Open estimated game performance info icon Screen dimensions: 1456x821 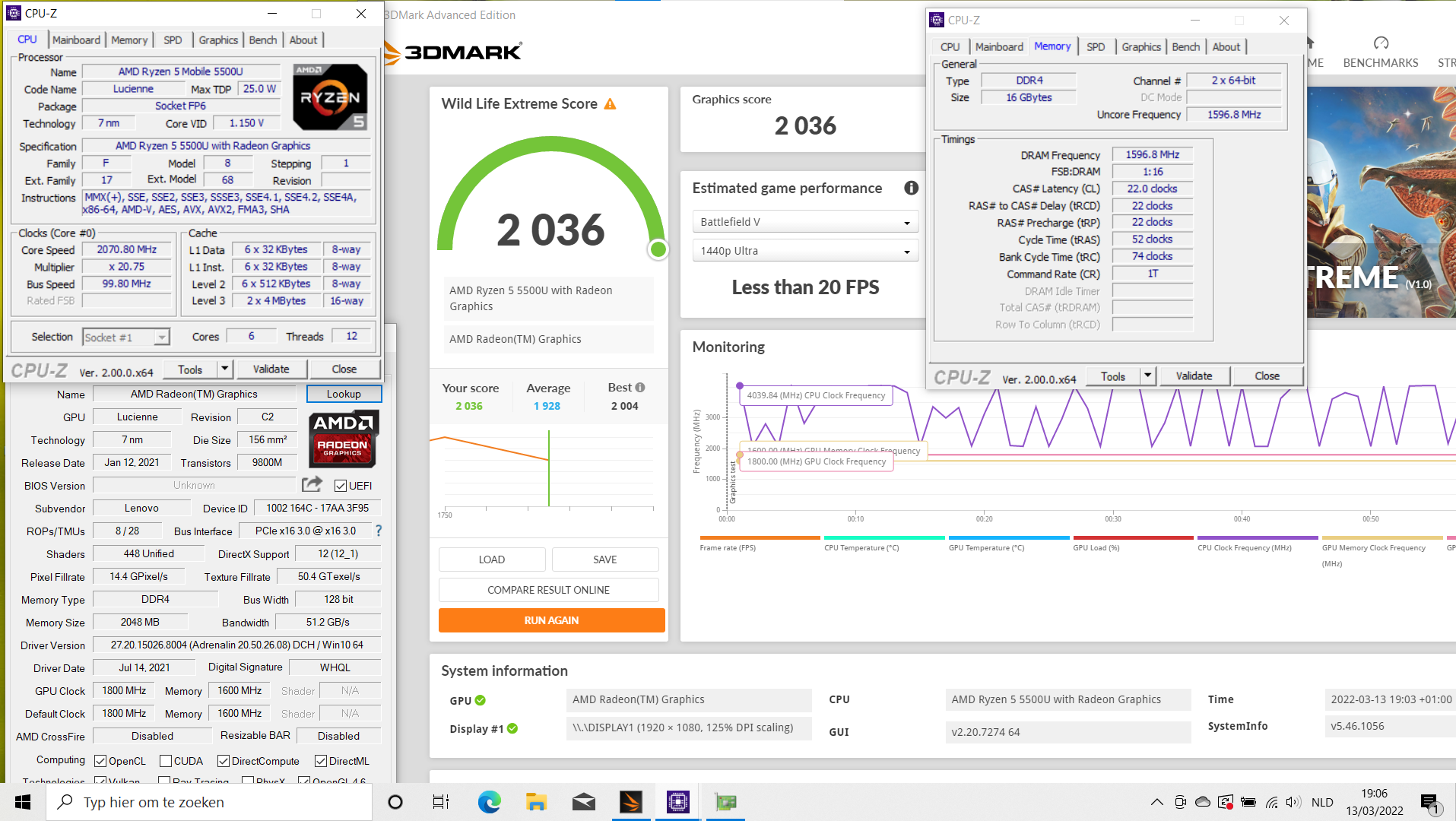click(x=911, y=188)
